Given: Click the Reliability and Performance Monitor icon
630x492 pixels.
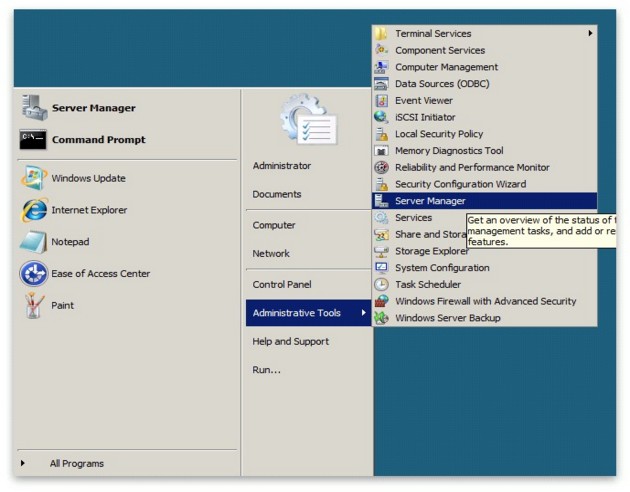Looking at the screenshot, I should pos(381,167).
